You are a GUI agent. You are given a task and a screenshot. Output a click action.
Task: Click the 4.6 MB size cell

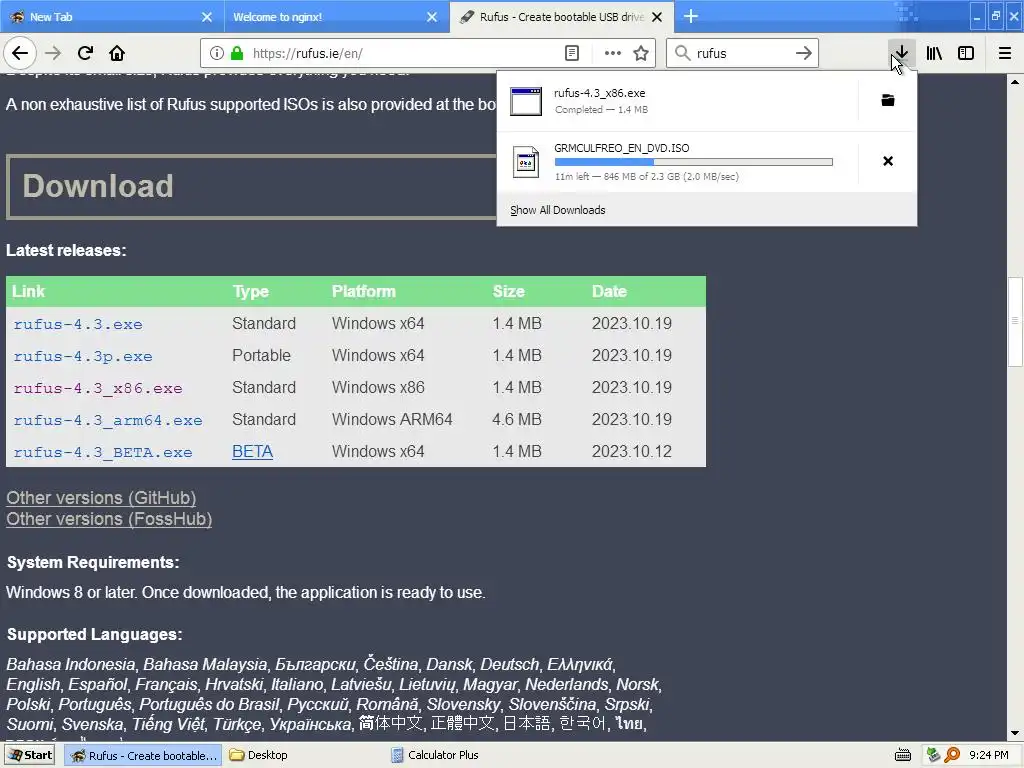(x=517, y=419)
